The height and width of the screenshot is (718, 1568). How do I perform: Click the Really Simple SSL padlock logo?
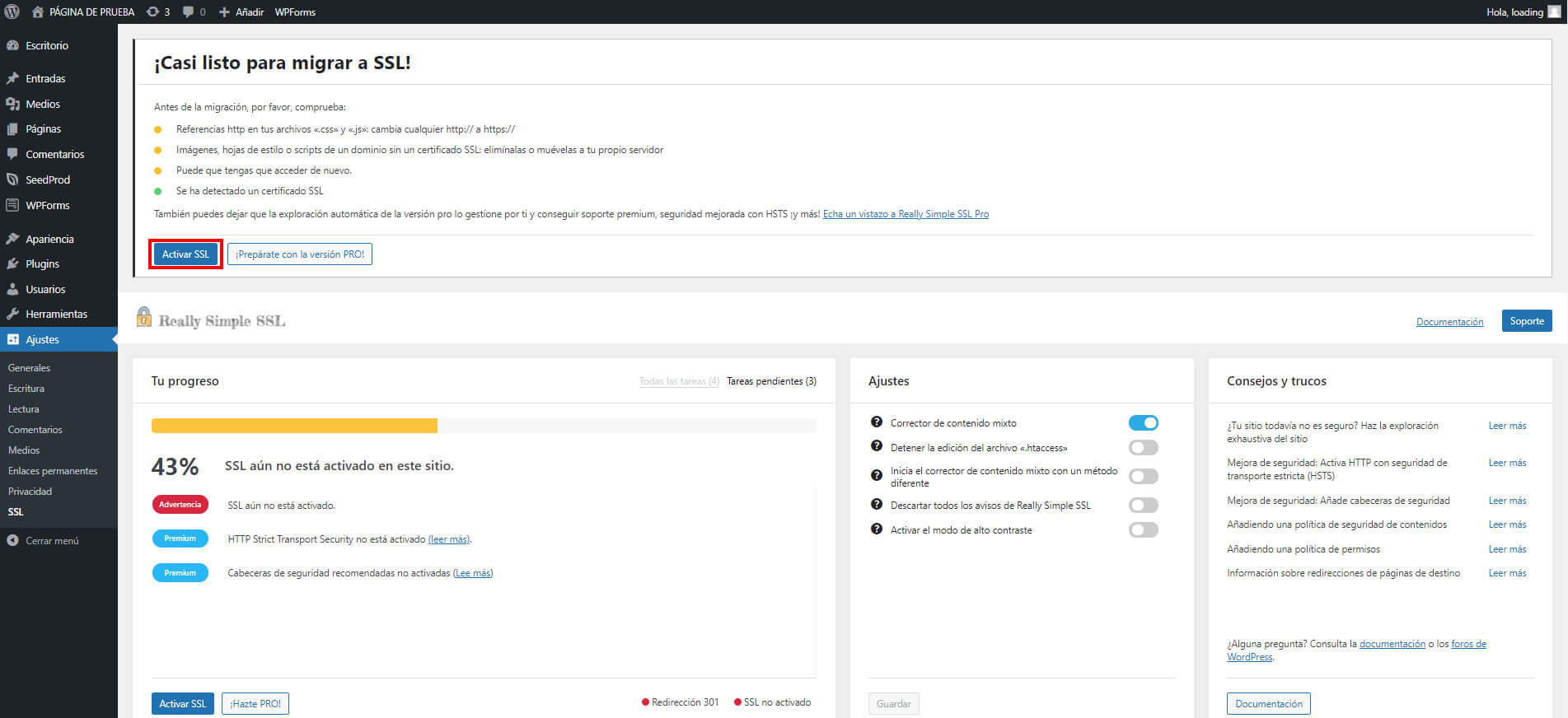point(143,317)
